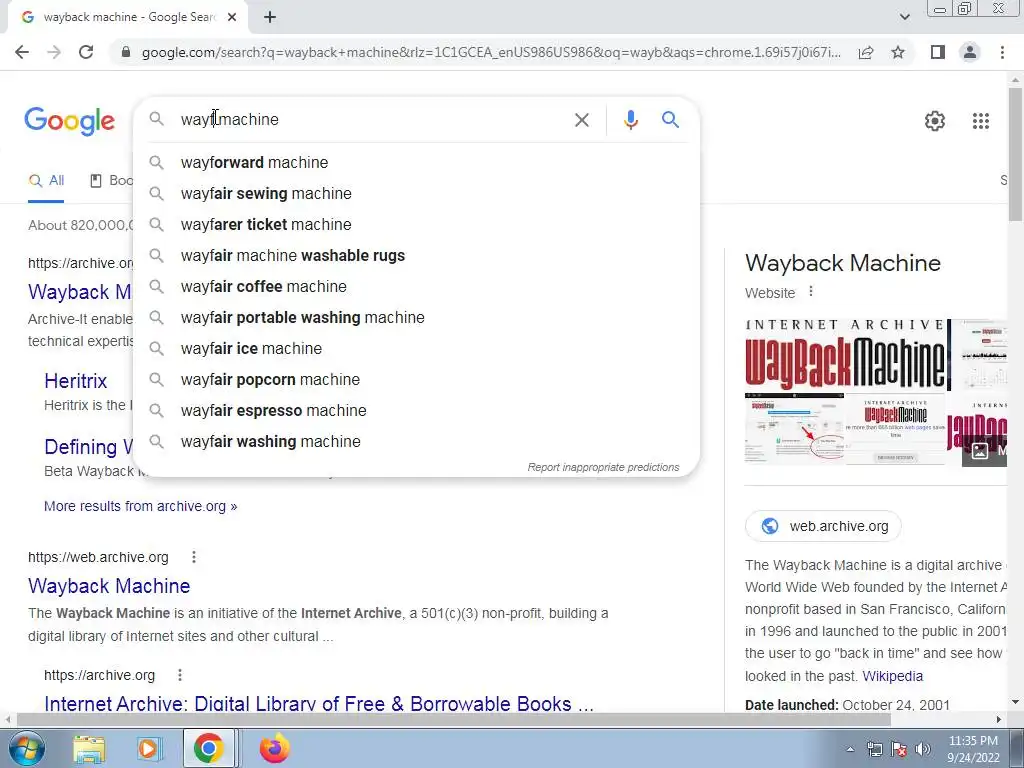Select suggestion wayfarer ticket machine

pyautogui.click(x=416, y=225)
